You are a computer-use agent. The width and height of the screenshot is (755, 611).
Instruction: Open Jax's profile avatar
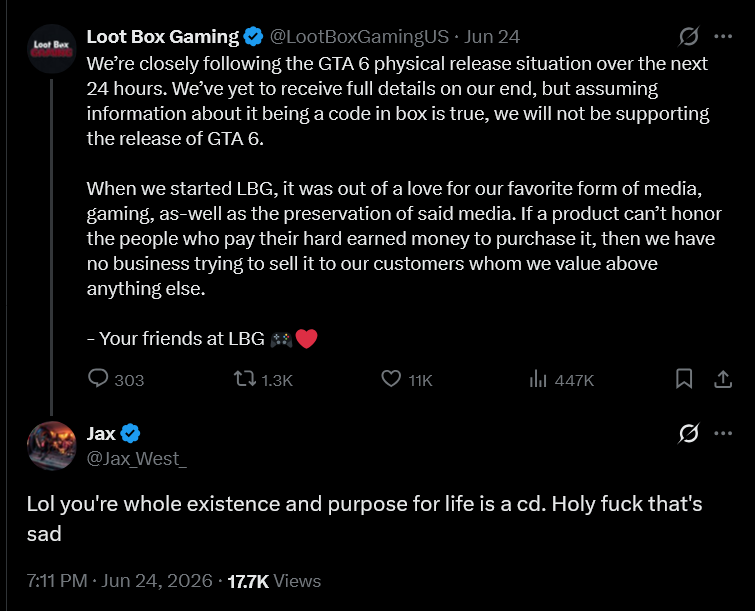[52, 445]
